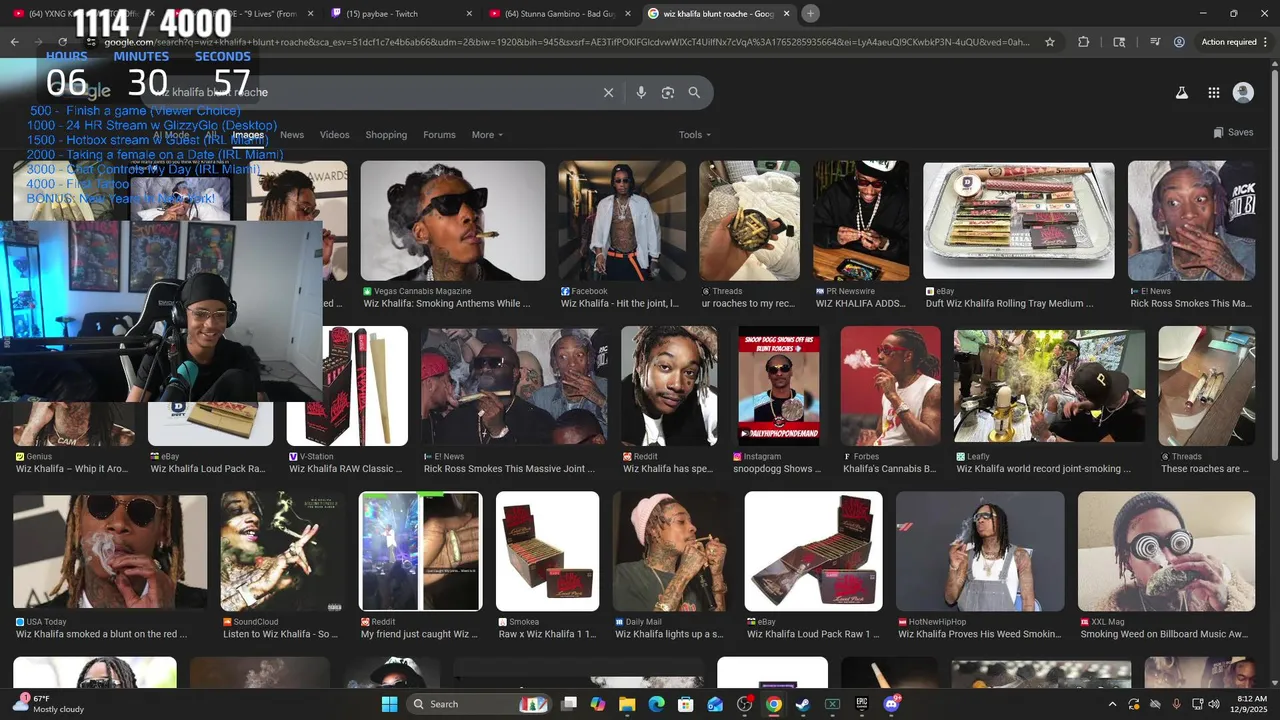Open Microsoft Edge from the taskbar
This screenshot has width=1280, height=720.
tap(656, 704)
